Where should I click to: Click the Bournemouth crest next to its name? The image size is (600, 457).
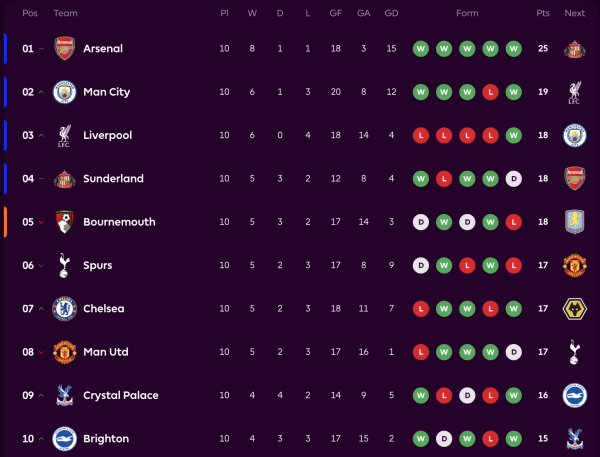coord(65,222)
